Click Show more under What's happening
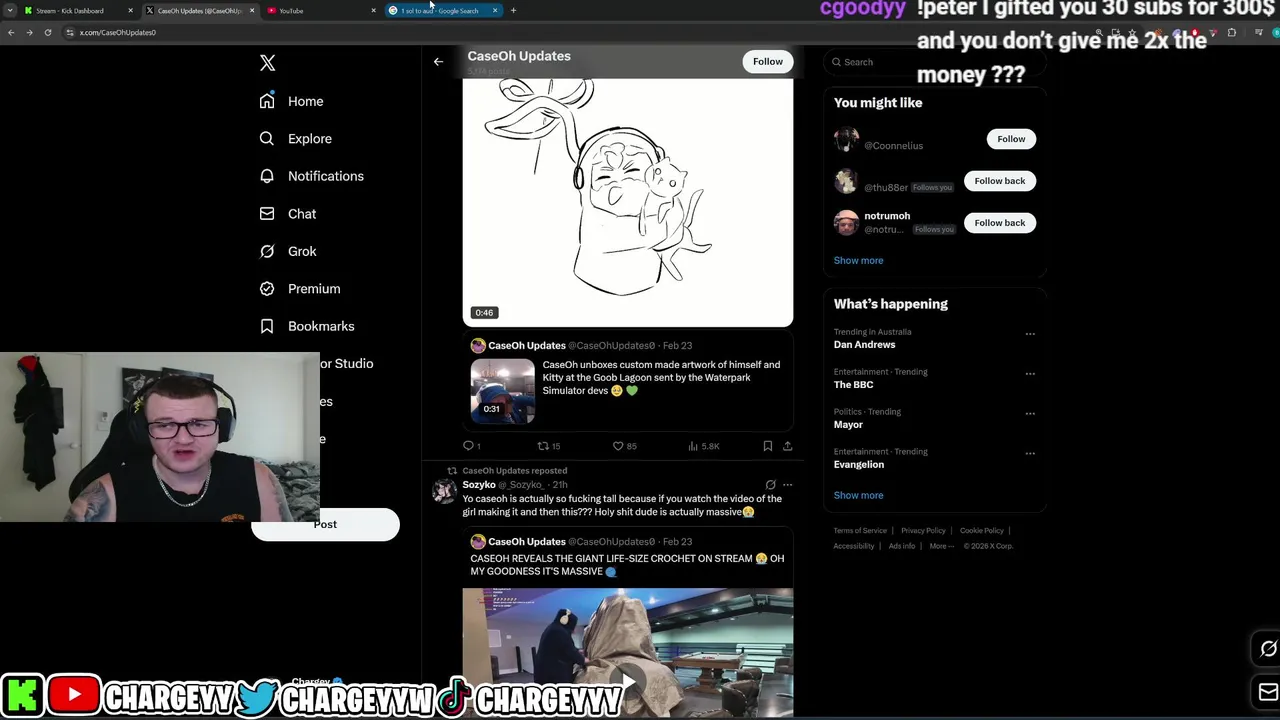 pos(858,495)
